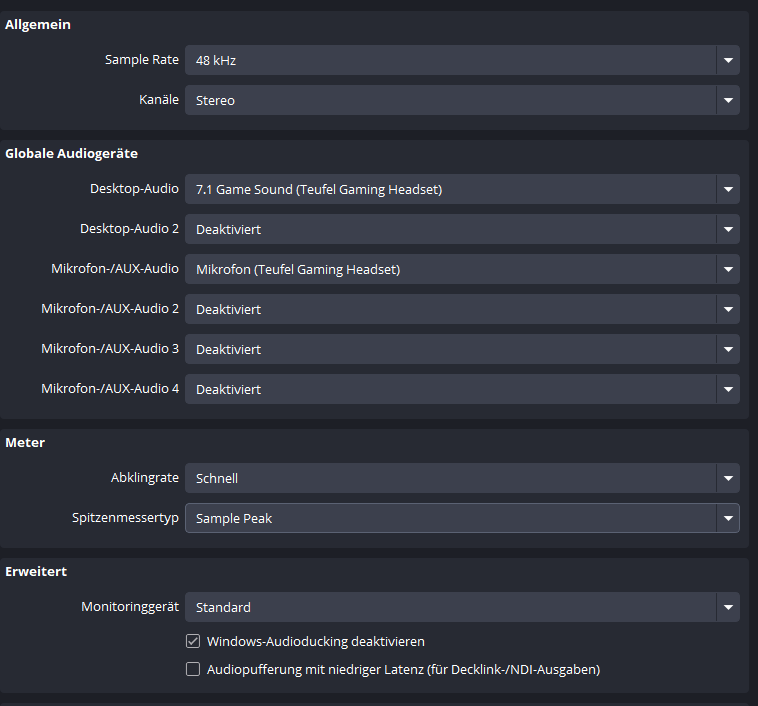Click the arrow icon on Abklingrate

tap(728, 478)
